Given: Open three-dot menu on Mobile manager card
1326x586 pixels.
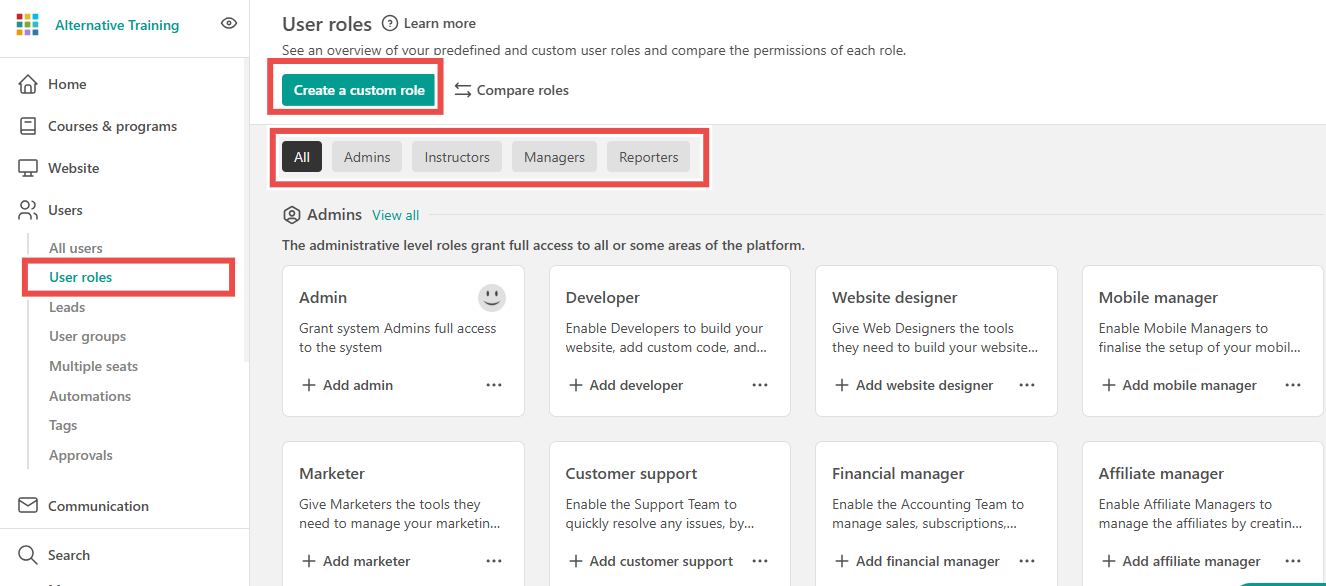Looking at the screenshot, I should (x=1293, y=385).
